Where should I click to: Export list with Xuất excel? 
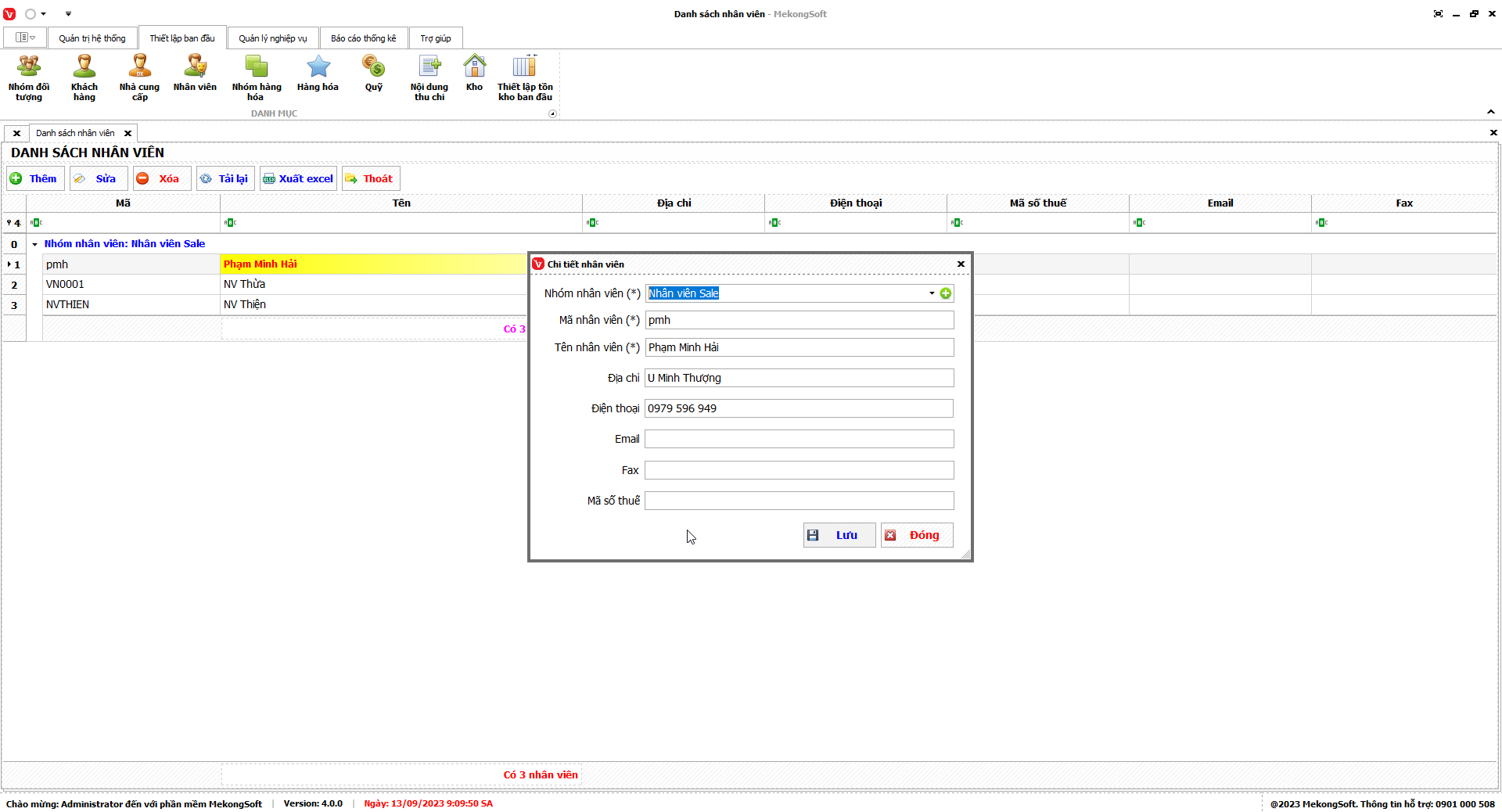(x=298, y=178)
